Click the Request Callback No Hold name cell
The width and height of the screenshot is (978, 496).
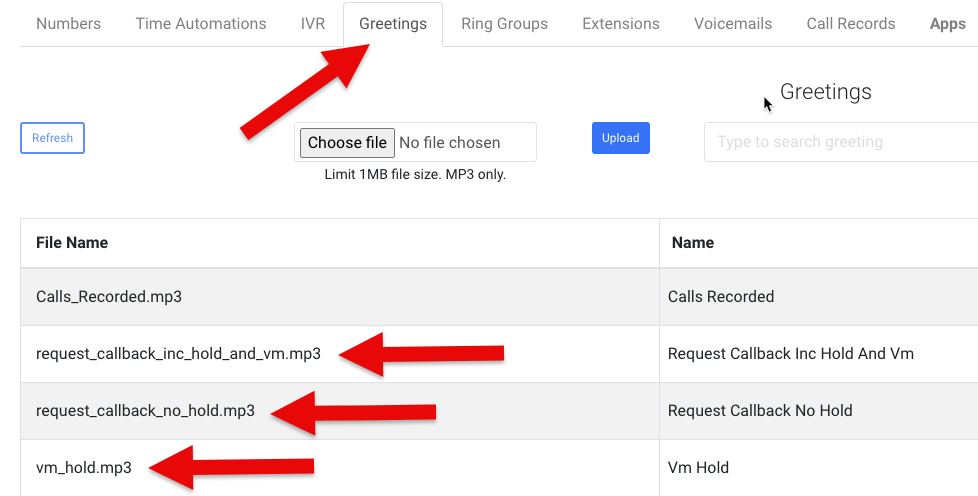pyautogui.click(x=760, y=411)
